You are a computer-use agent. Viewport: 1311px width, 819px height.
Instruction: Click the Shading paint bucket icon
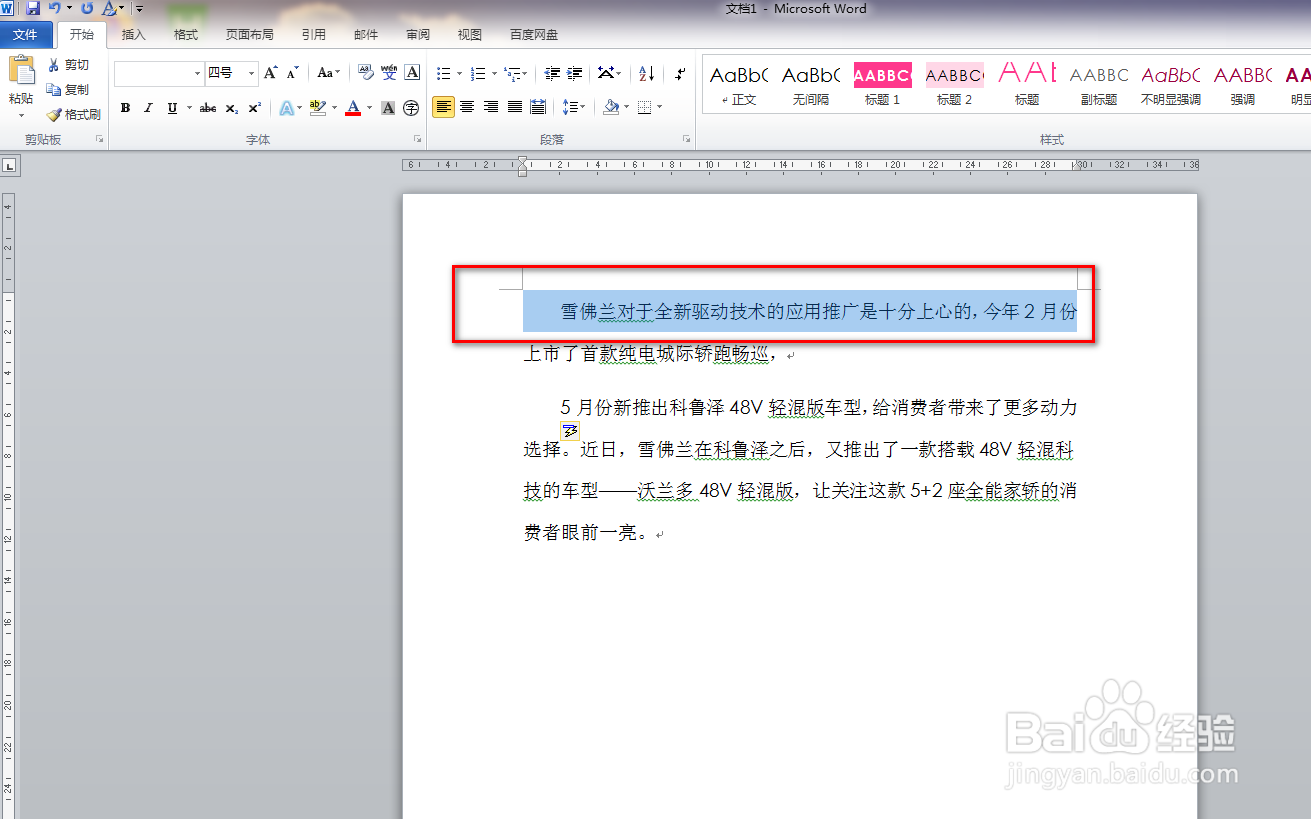point(610,106)
